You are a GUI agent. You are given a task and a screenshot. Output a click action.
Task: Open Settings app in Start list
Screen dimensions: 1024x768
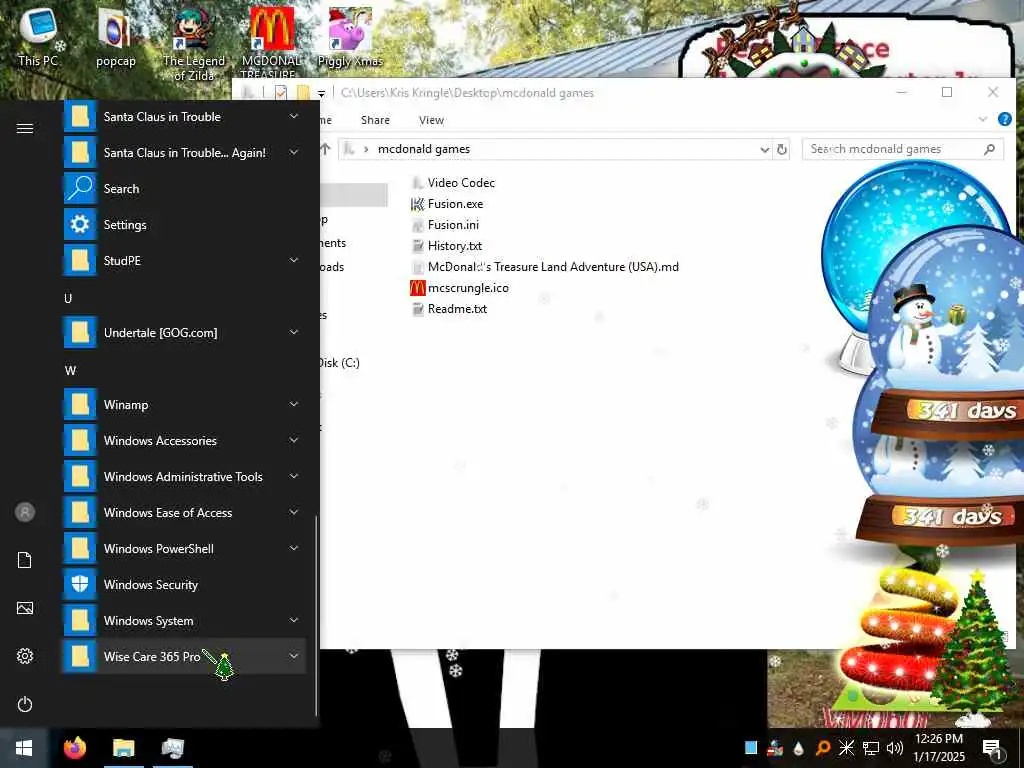tap(184, 225)
